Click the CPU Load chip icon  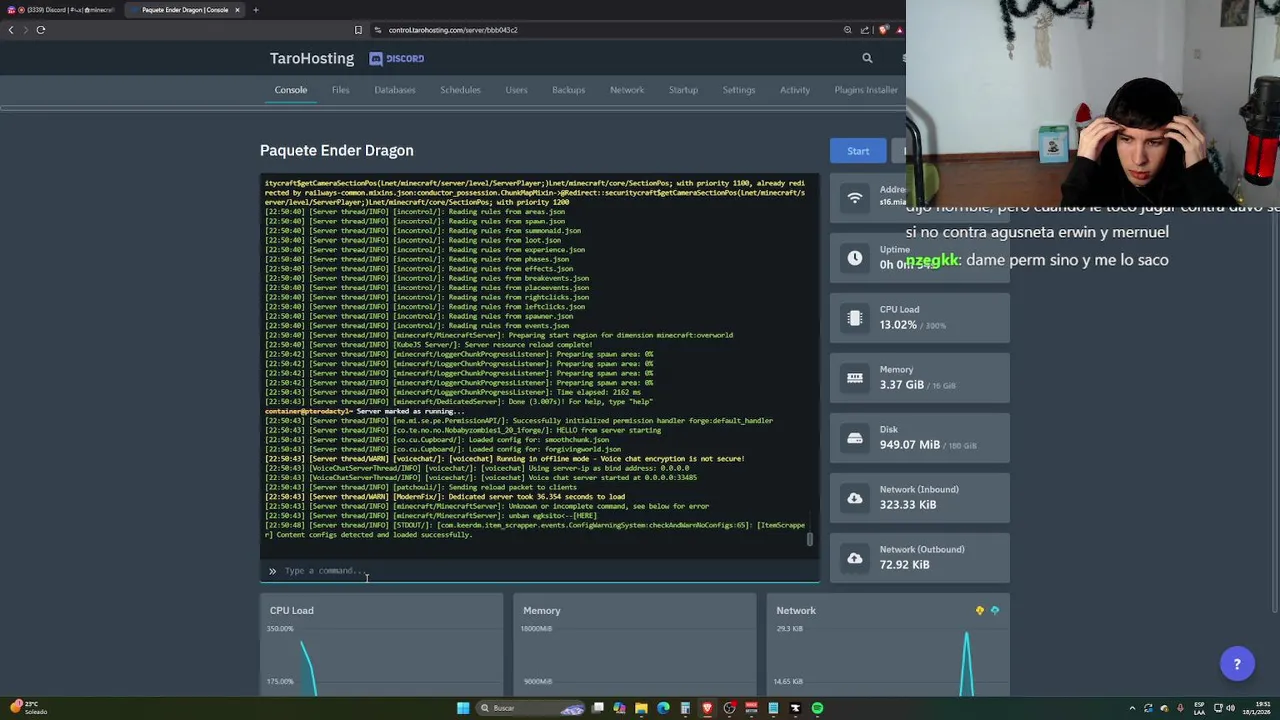coord(854,318)
